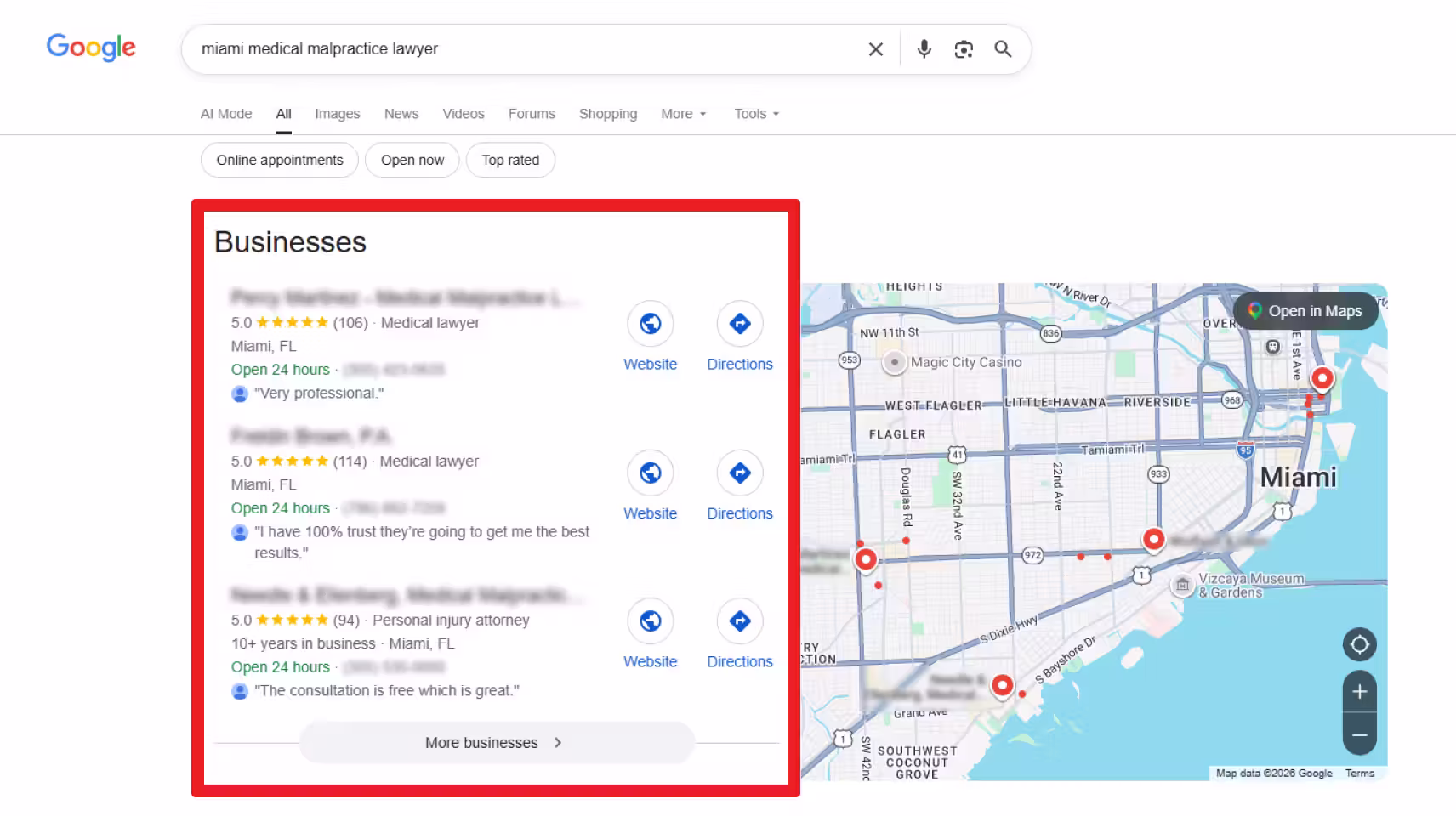Center map on my location icon

tap(1360, 644)
